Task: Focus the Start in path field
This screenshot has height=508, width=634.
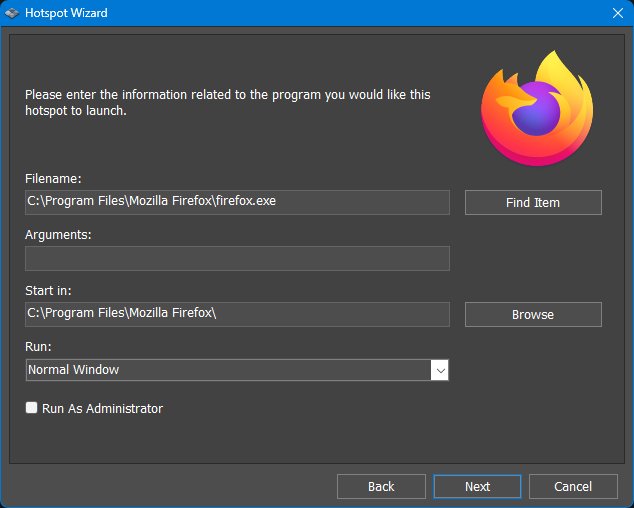Action: pos(237,314)
